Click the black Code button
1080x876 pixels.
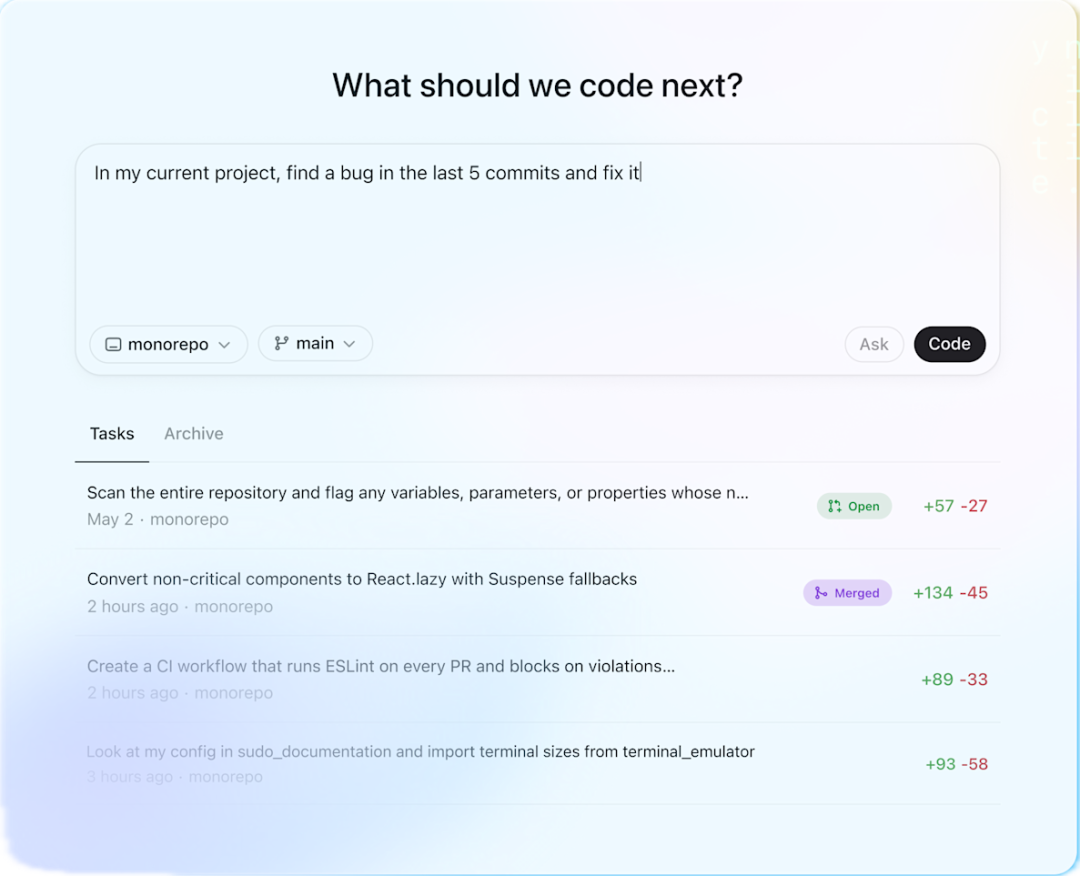coord(949,344)
